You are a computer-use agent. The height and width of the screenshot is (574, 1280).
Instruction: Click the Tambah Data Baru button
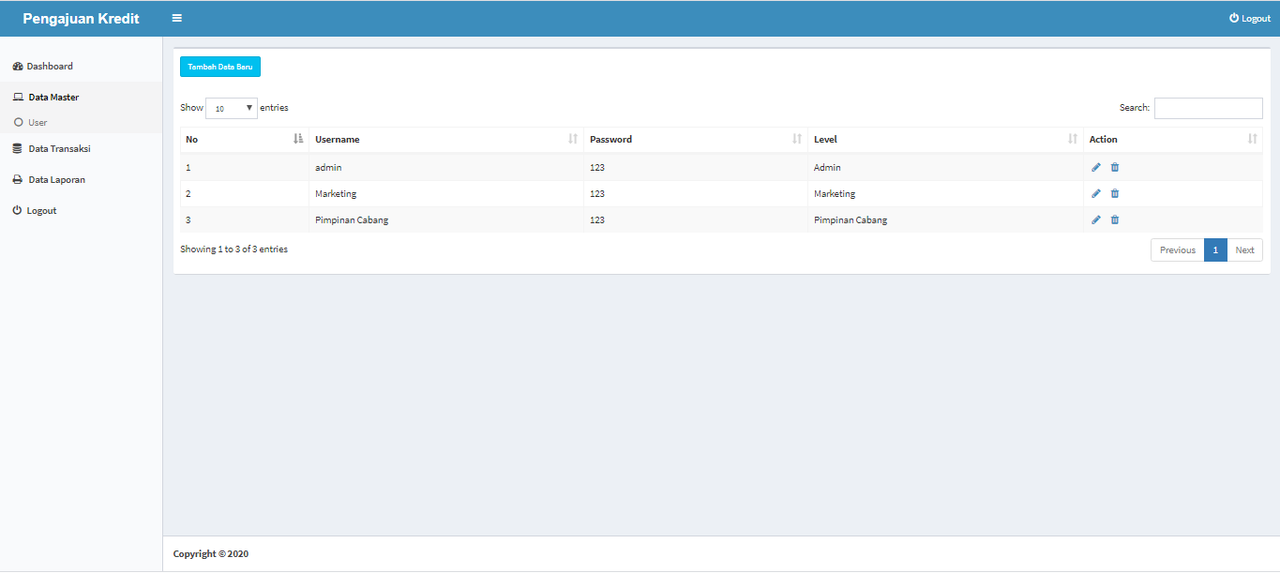[x=220, y=66]
